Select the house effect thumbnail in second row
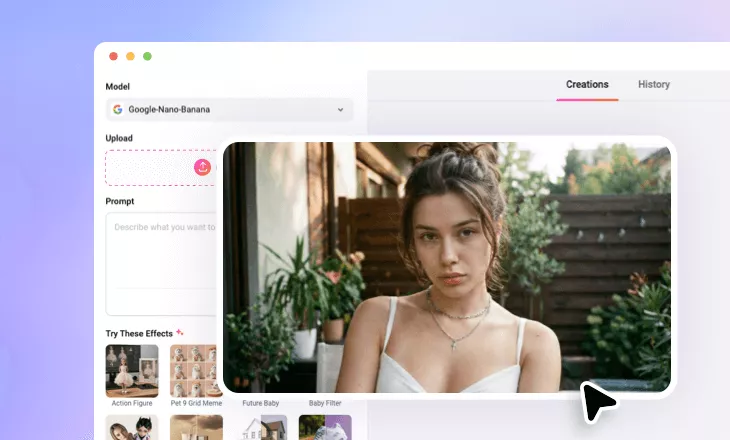Image resolution: width=730 pixels, height=440 pixels. pyautogui.click(x=261, y=427)
